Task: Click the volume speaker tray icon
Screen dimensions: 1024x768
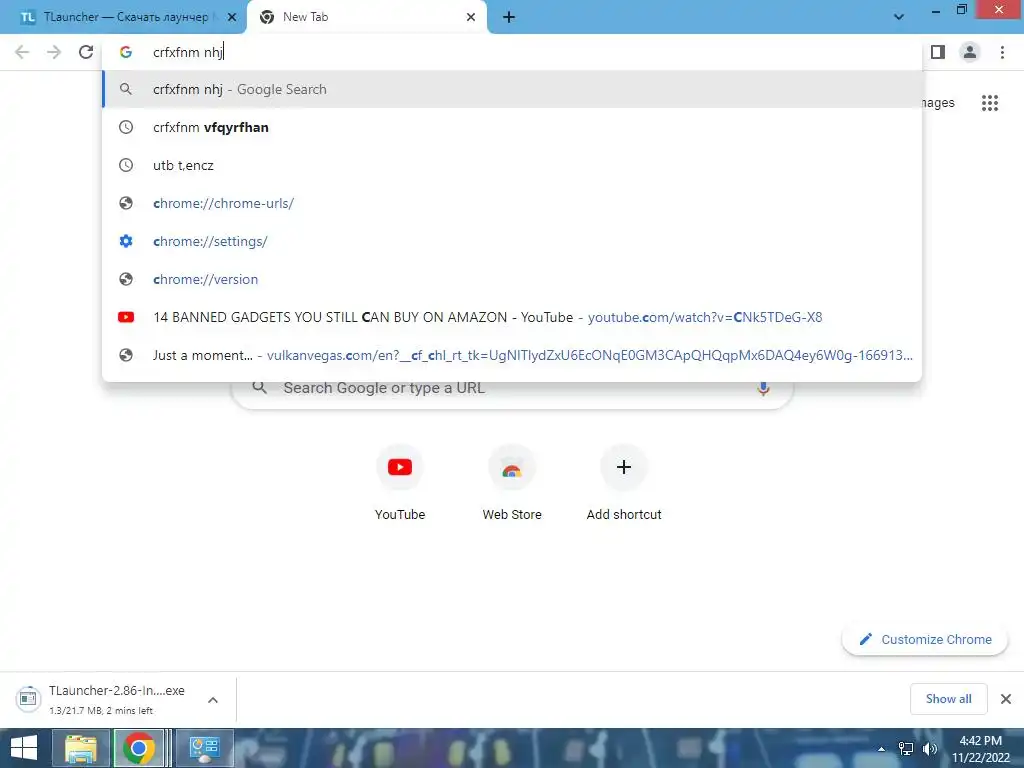Action: pos(930,749)
